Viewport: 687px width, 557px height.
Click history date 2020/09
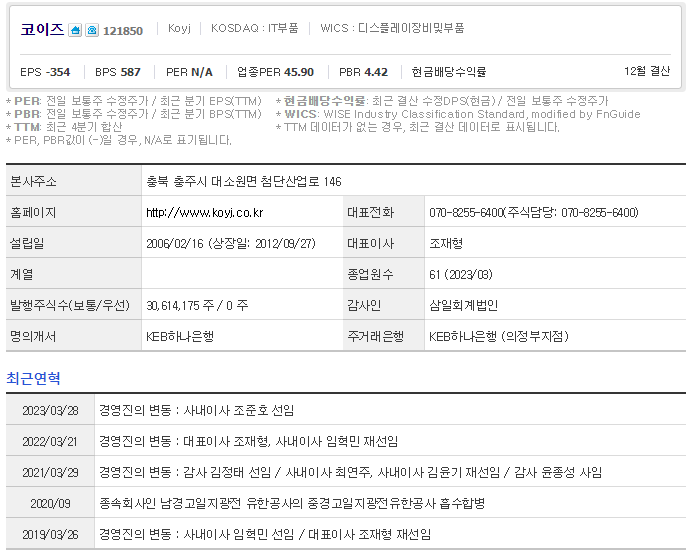point(50,504)
